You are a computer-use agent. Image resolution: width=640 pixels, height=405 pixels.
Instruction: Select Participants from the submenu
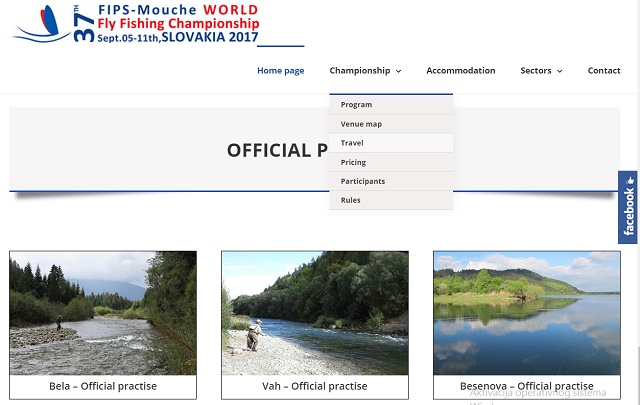click(x=362, y=181)
